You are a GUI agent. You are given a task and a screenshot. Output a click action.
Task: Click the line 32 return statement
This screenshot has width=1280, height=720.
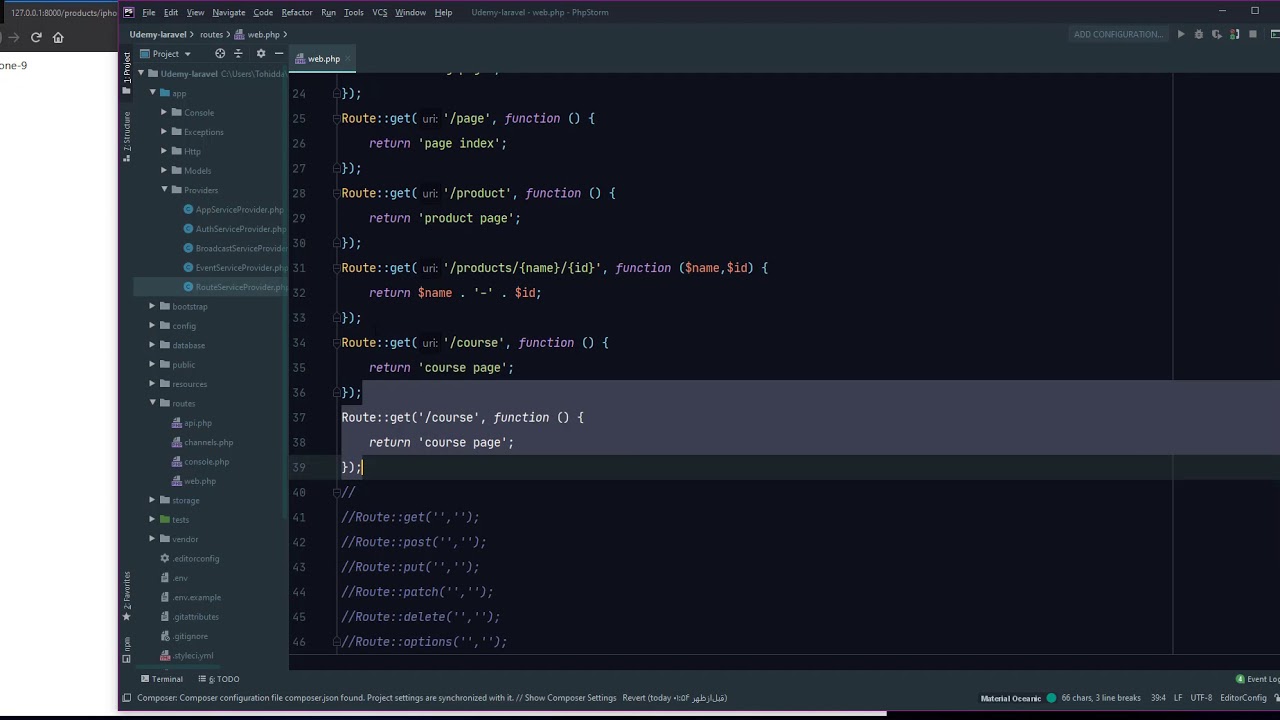click(455, 293)
